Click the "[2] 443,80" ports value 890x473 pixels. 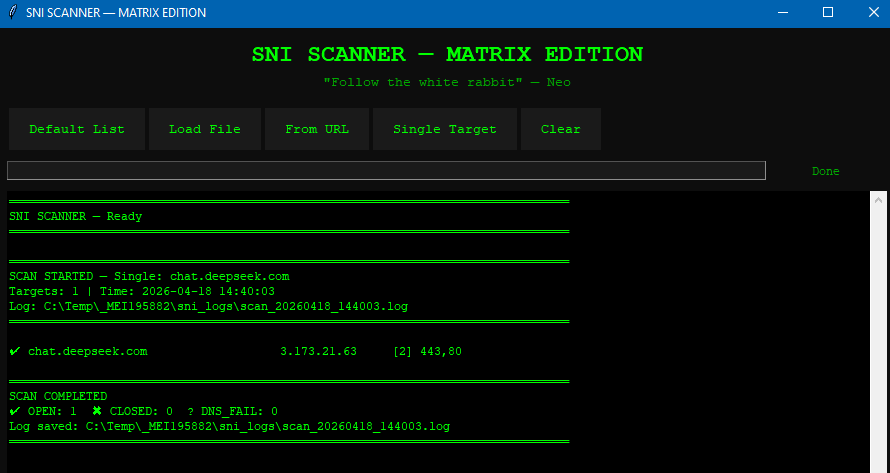427,351
